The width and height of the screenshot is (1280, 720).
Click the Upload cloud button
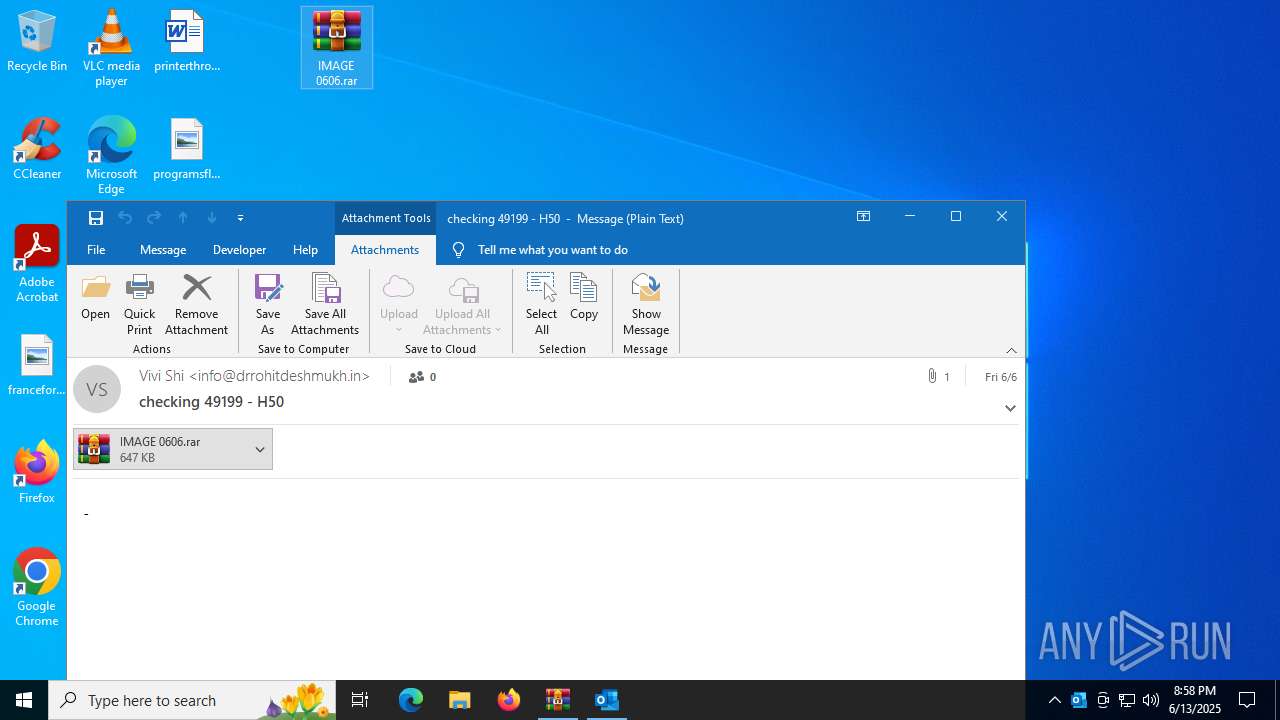(x=398, y=305)
